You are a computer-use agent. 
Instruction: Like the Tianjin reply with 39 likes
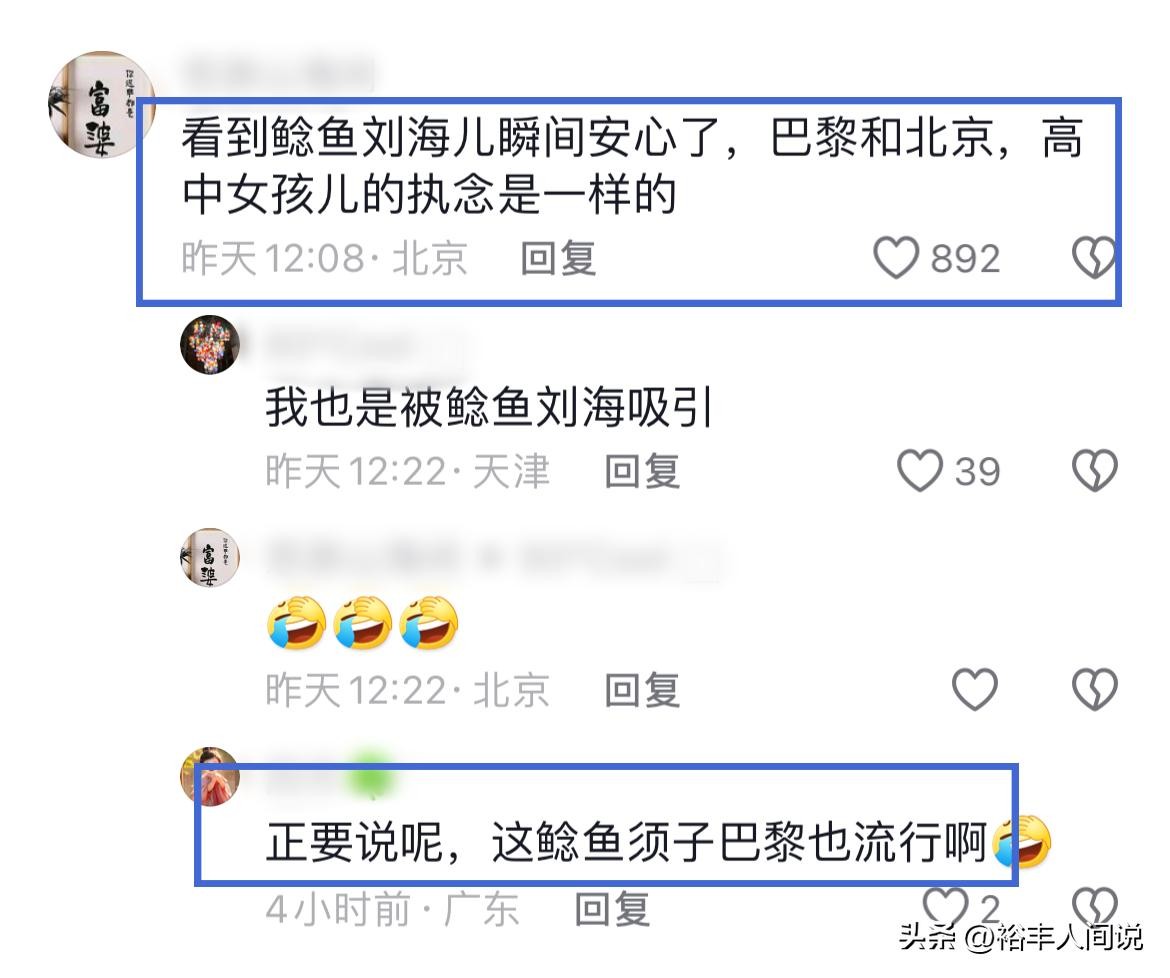click(919, 471)
